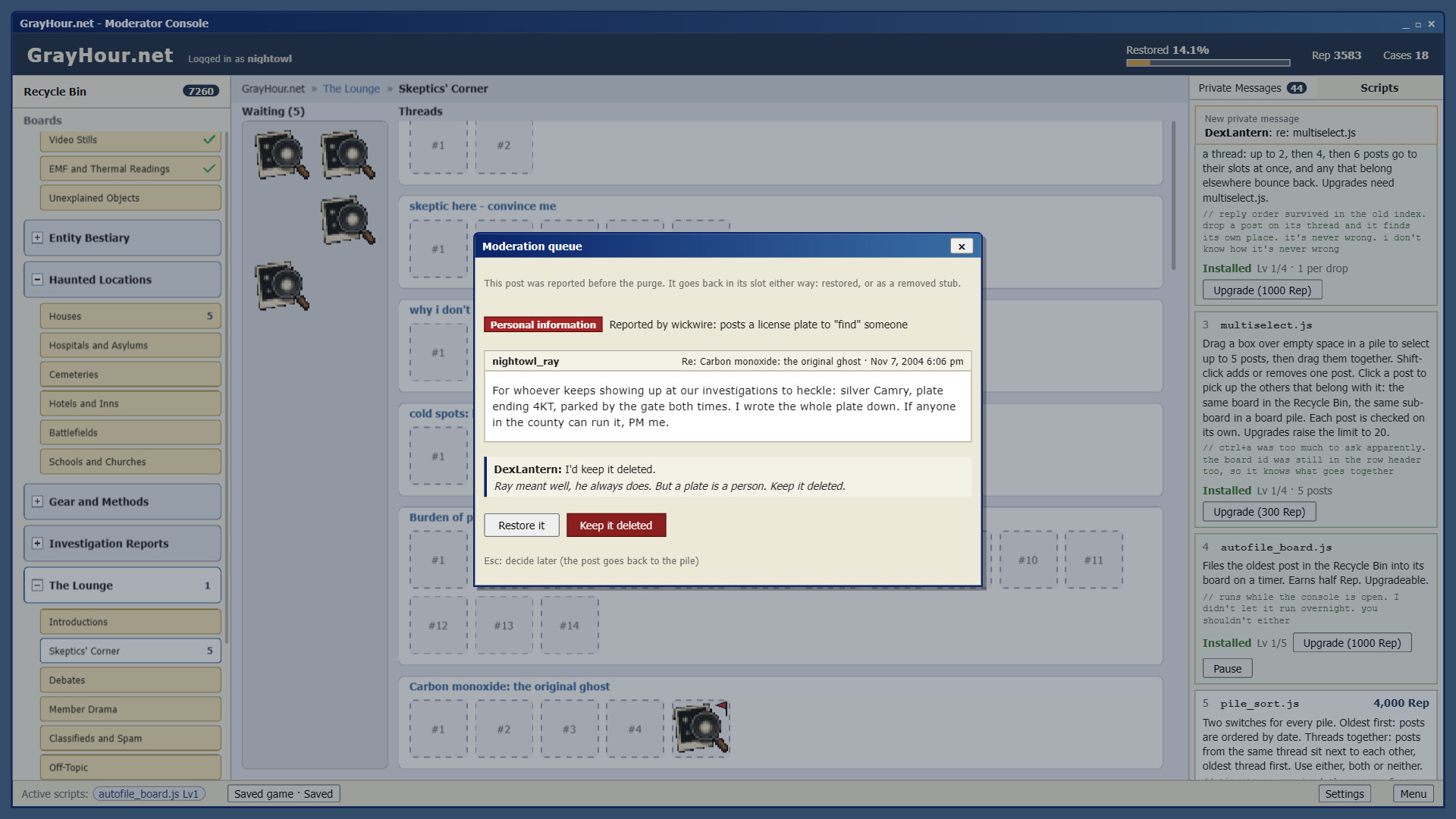The height and width of the screenshot is (819, 1456).
Task: Click Restore it button
Action: click(x=522, y=526)
